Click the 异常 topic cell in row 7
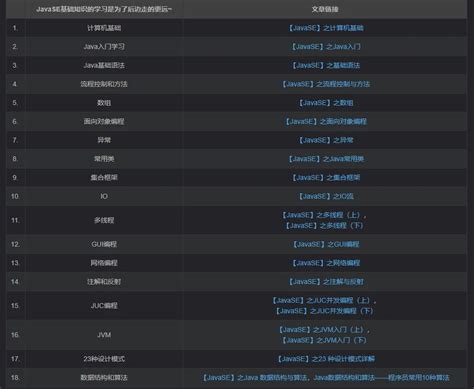This screenshot has height=389, width=474. pyautogui.click(x=104, y=140)
